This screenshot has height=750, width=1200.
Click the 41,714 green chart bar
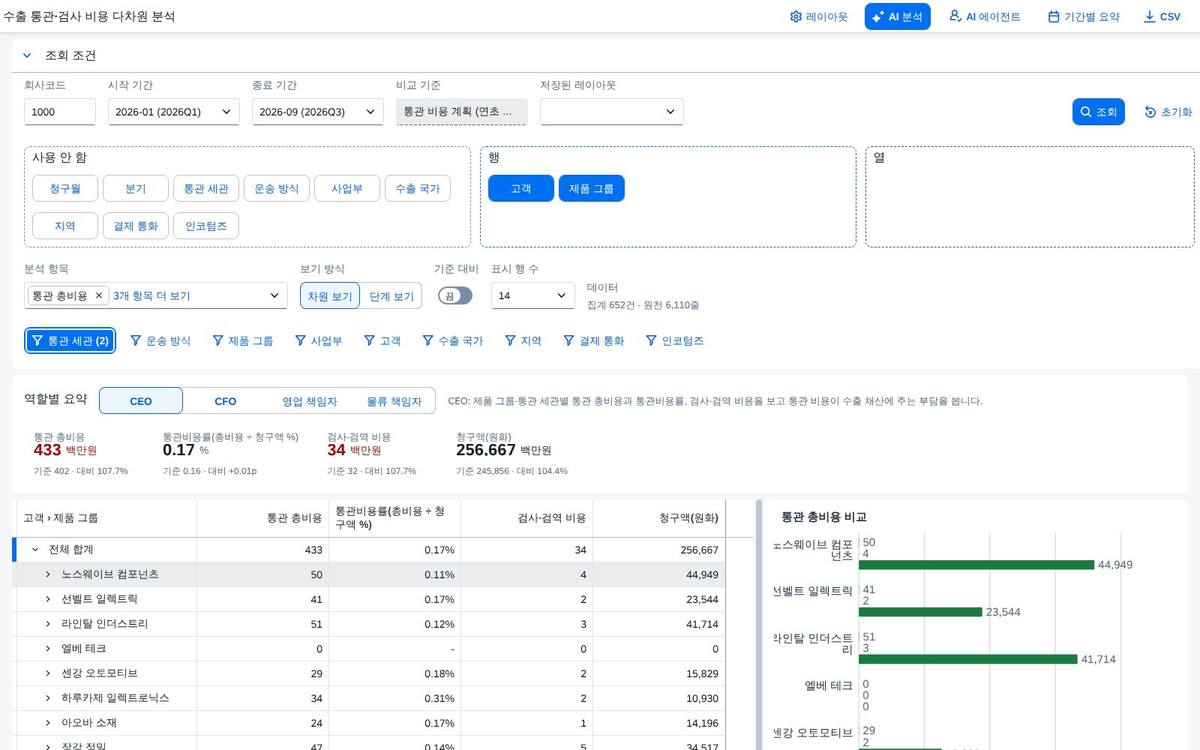click(x=970, y=659)
